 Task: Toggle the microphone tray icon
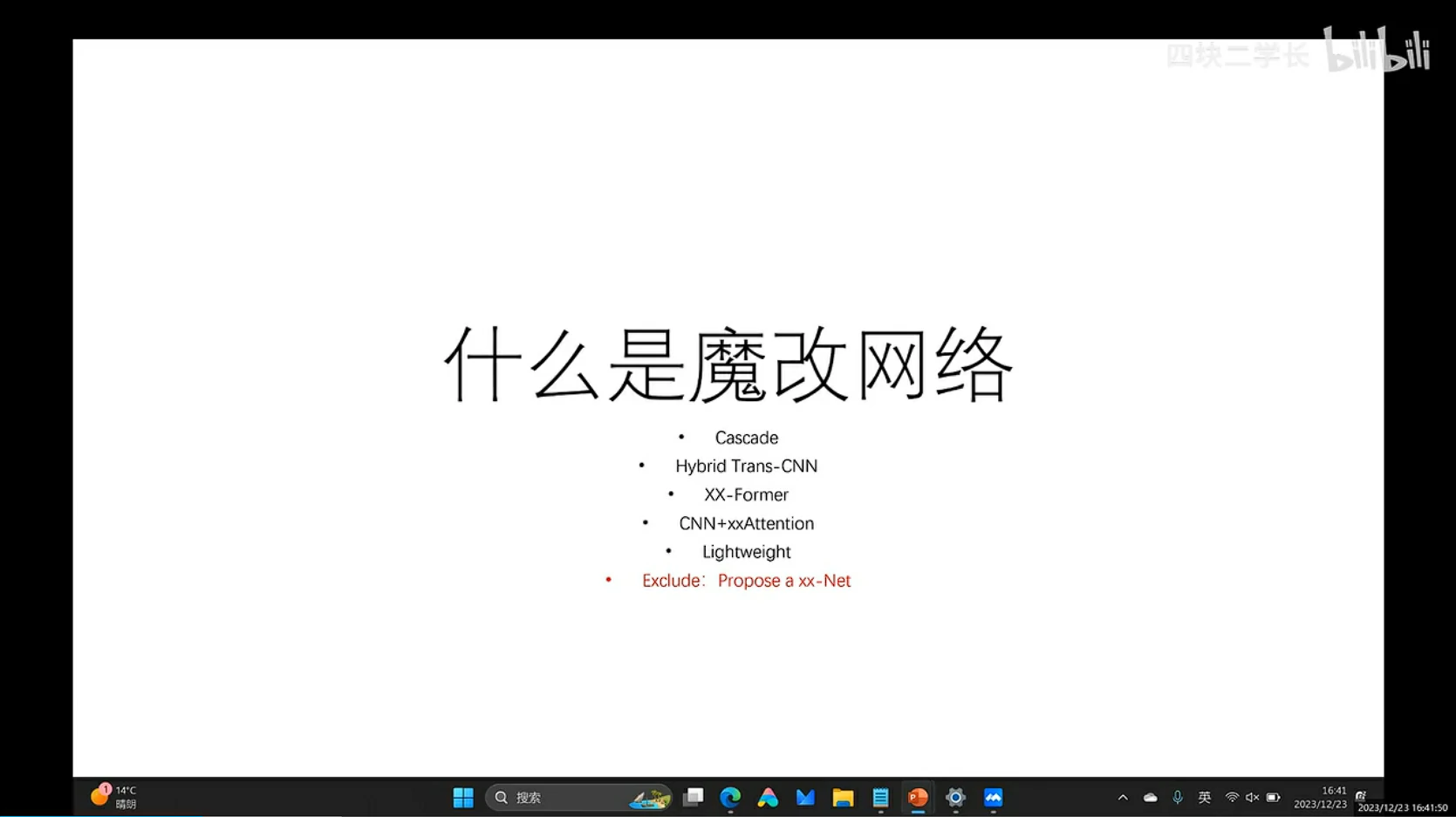click(x=1178, y=797)
